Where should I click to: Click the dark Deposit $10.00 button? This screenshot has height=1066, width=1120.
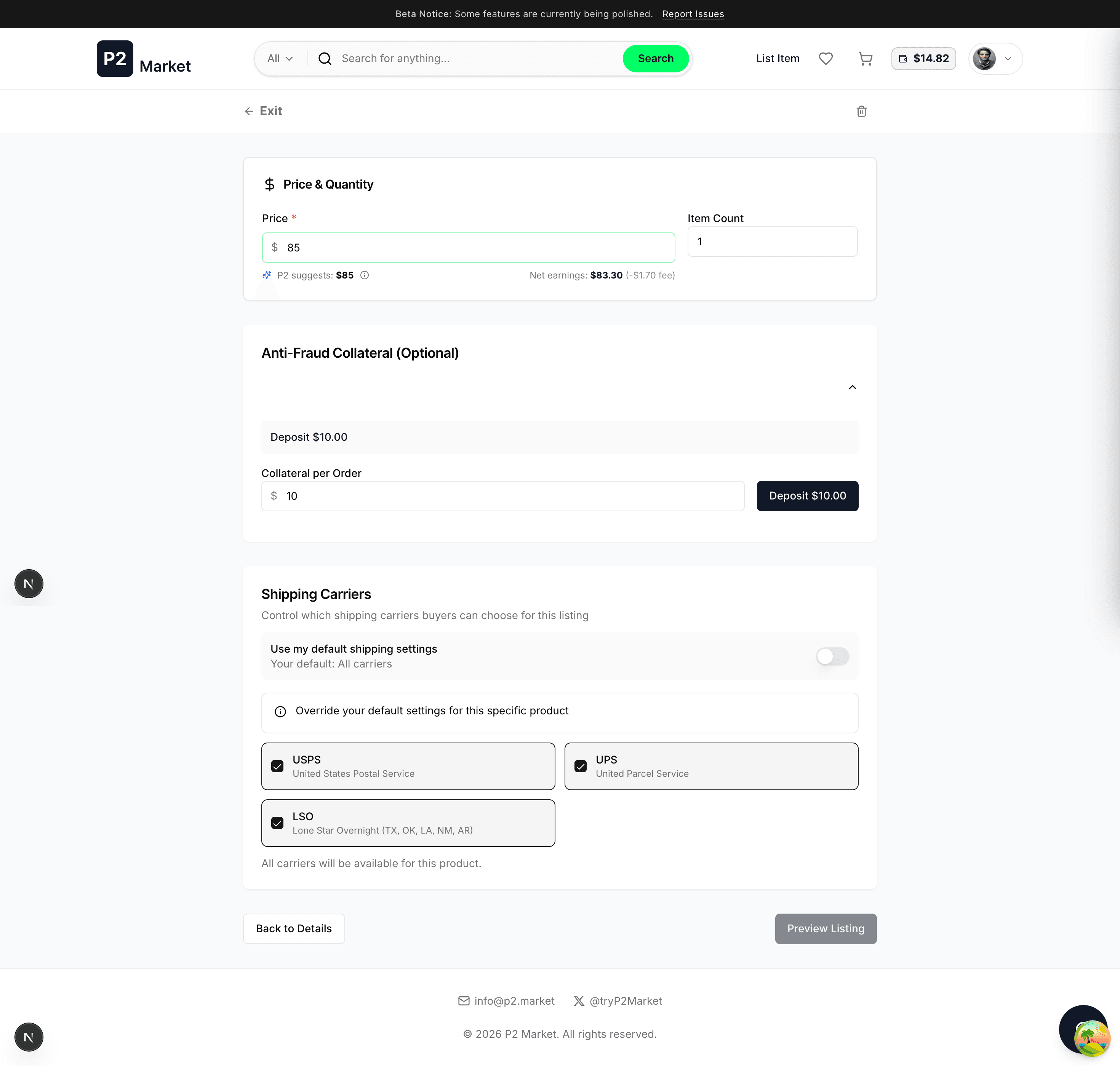tap(808, 496)
